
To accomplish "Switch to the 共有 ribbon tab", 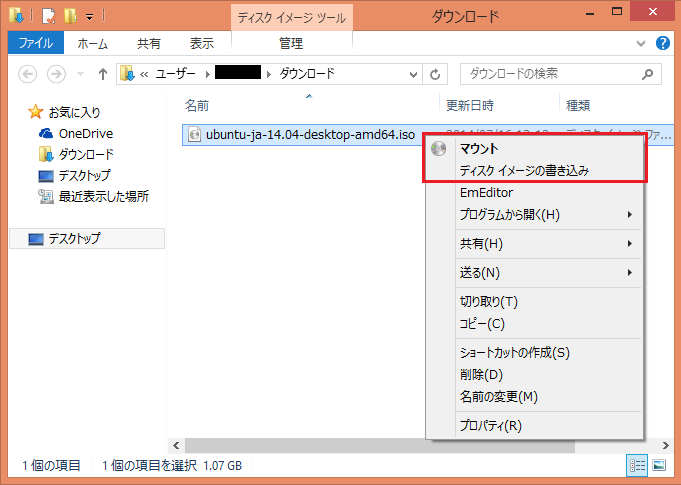I will pyautogui.click(x=149, y=43).
